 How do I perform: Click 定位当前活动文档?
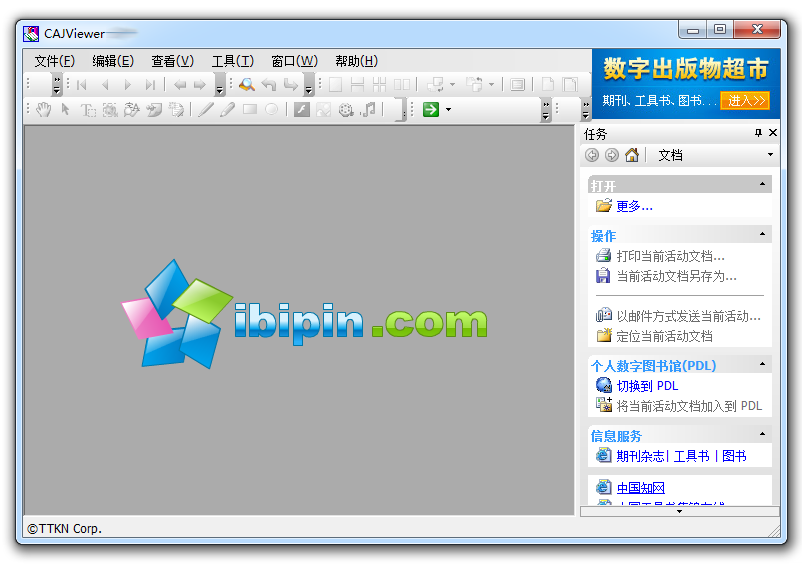tap(664, 336)
